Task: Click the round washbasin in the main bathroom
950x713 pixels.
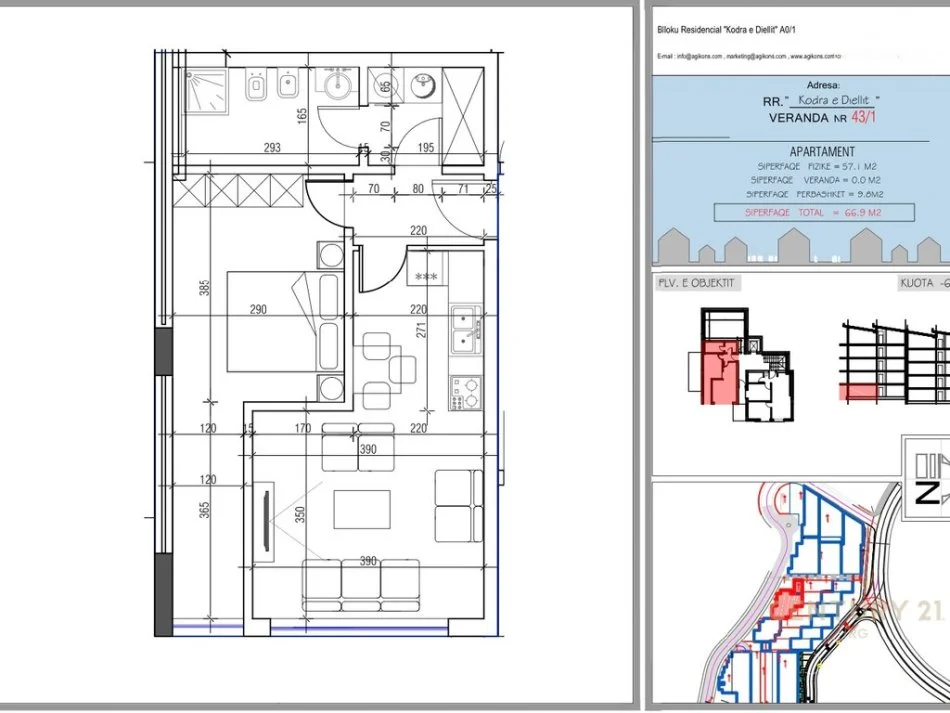Action: (x=333, y=85)
